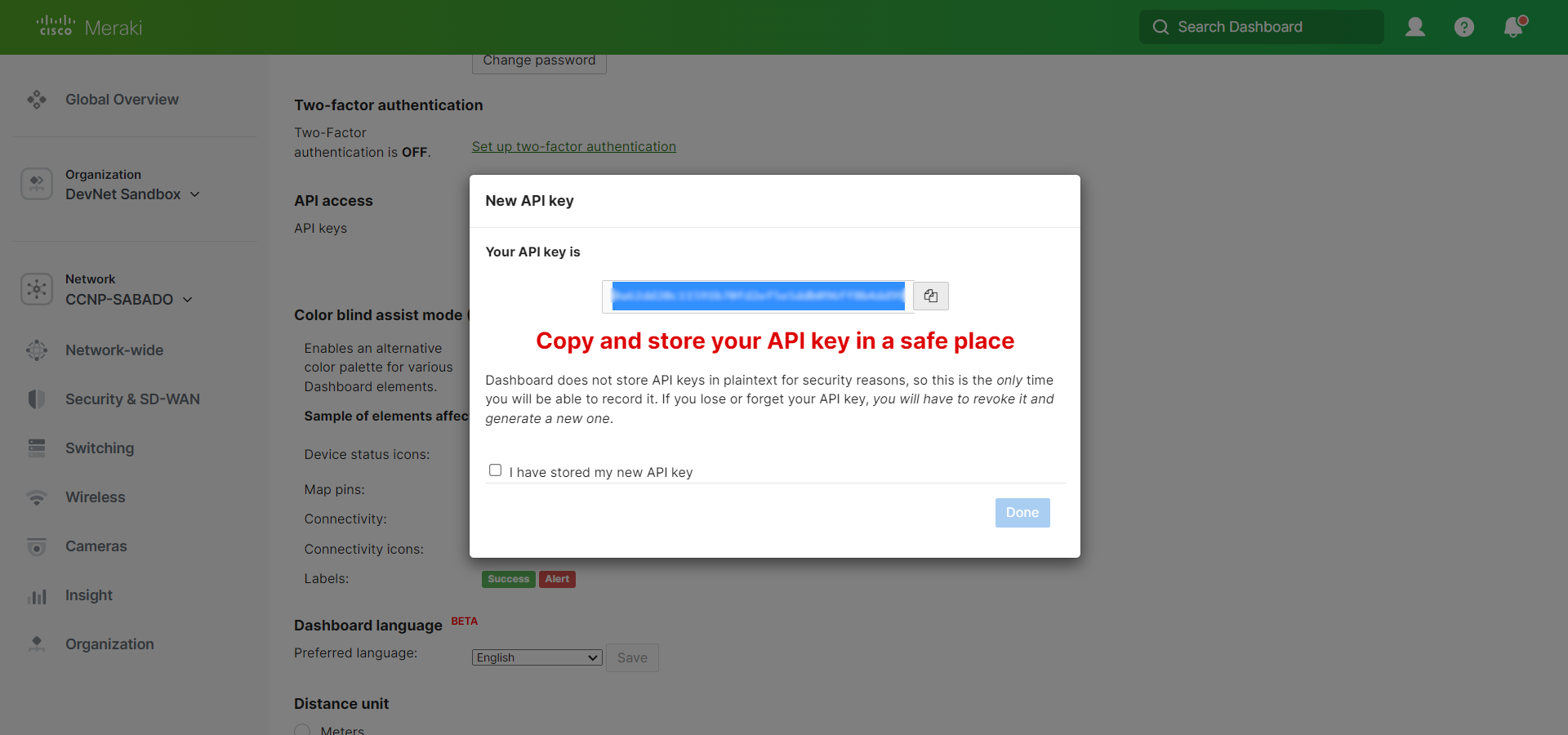The image size is (1568, 735).
Task: Click the highlighted API key field
Action: 758,296
